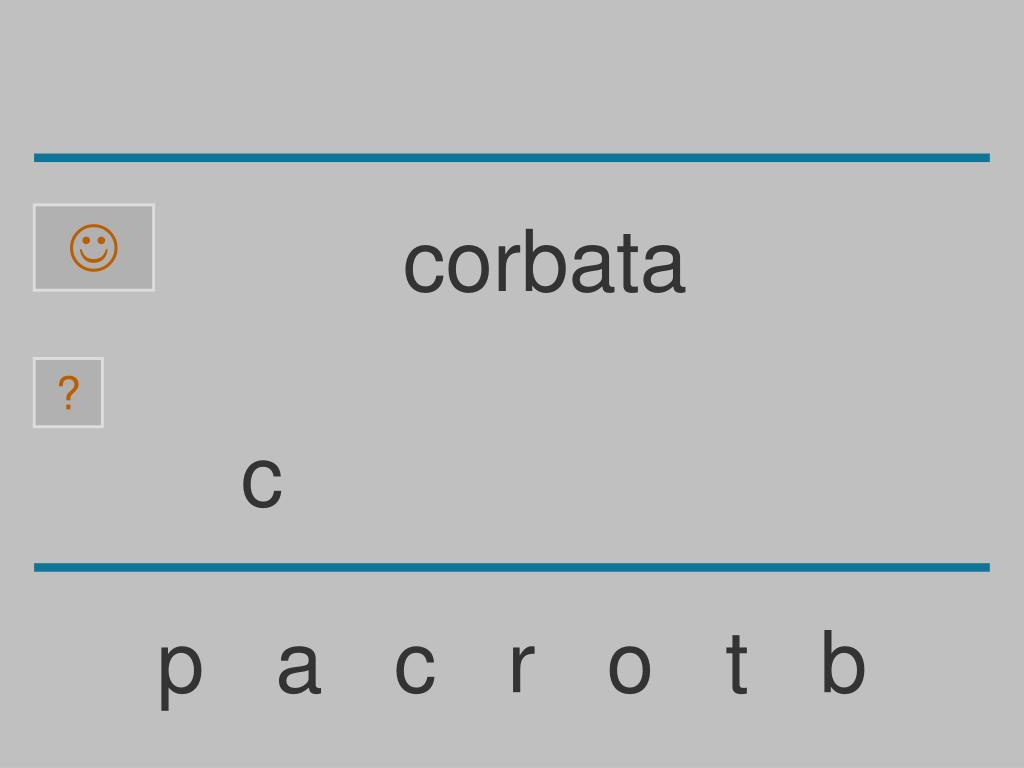Viewport: 1024px width, 768px height.
Task: Click the final letter a in corbata
Action: tap(664, 268)
